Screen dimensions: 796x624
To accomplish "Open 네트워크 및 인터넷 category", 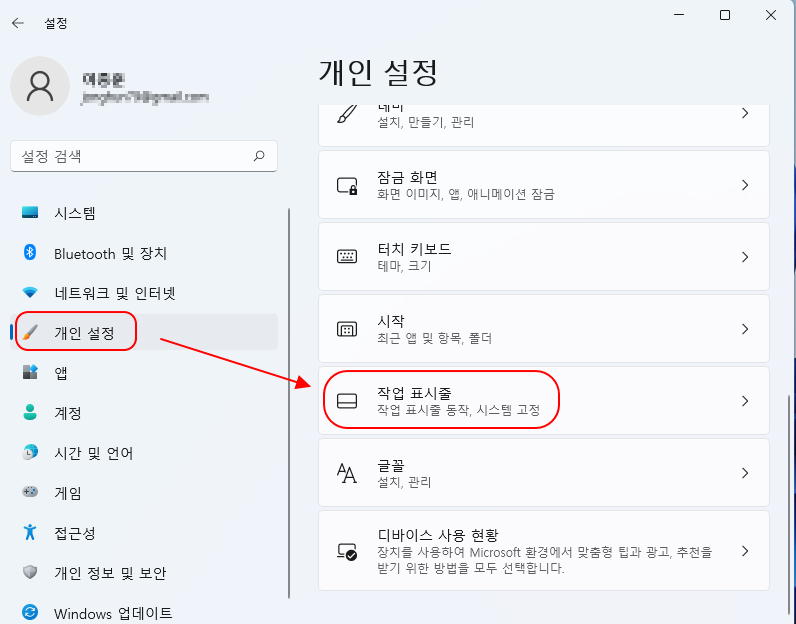I will (x=144, y=292).
